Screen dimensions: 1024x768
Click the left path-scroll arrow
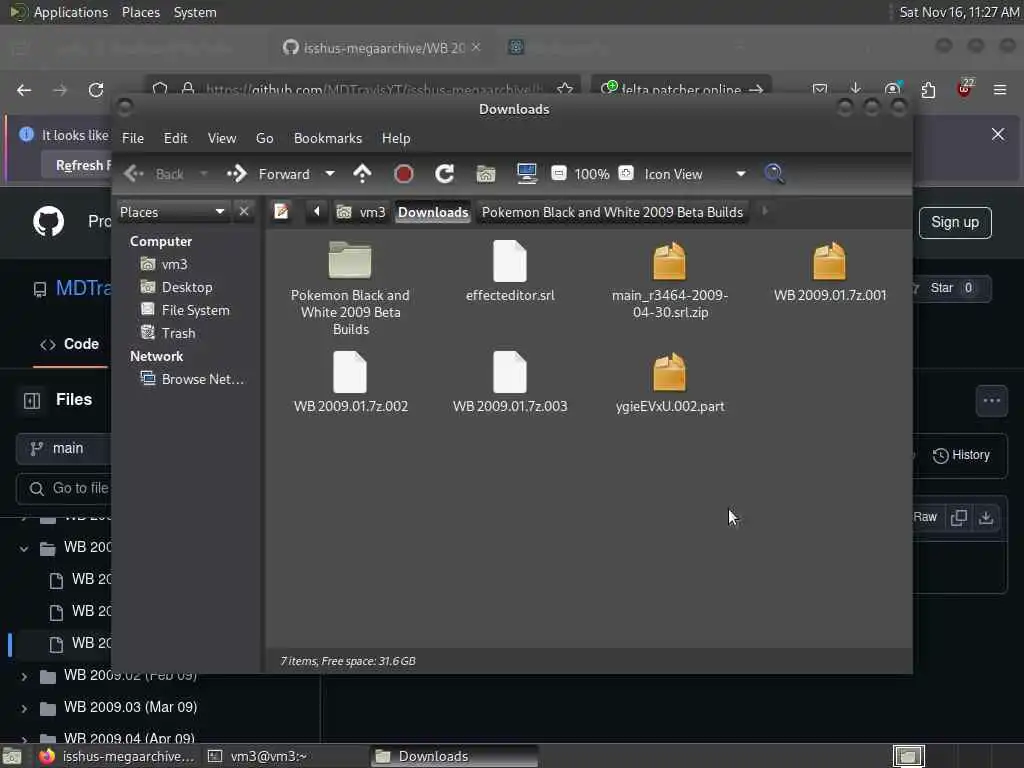[317, 212]
